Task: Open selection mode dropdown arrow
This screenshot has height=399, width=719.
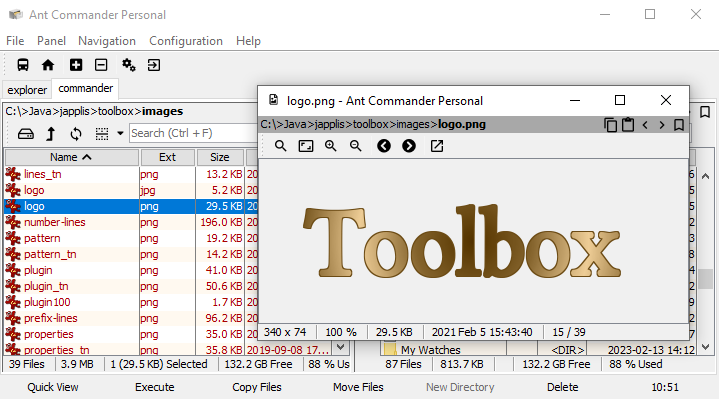Action: coord(120,133)
